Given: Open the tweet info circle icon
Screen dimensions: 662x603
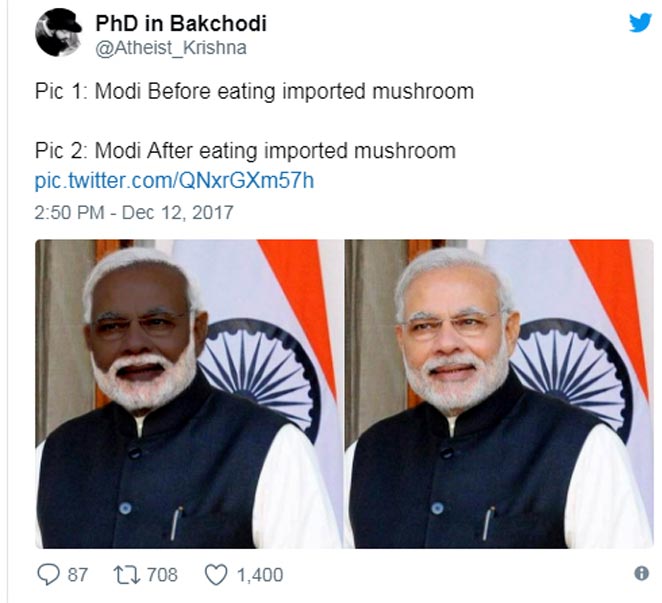Looking at the screenshot, I should point(641,573).
